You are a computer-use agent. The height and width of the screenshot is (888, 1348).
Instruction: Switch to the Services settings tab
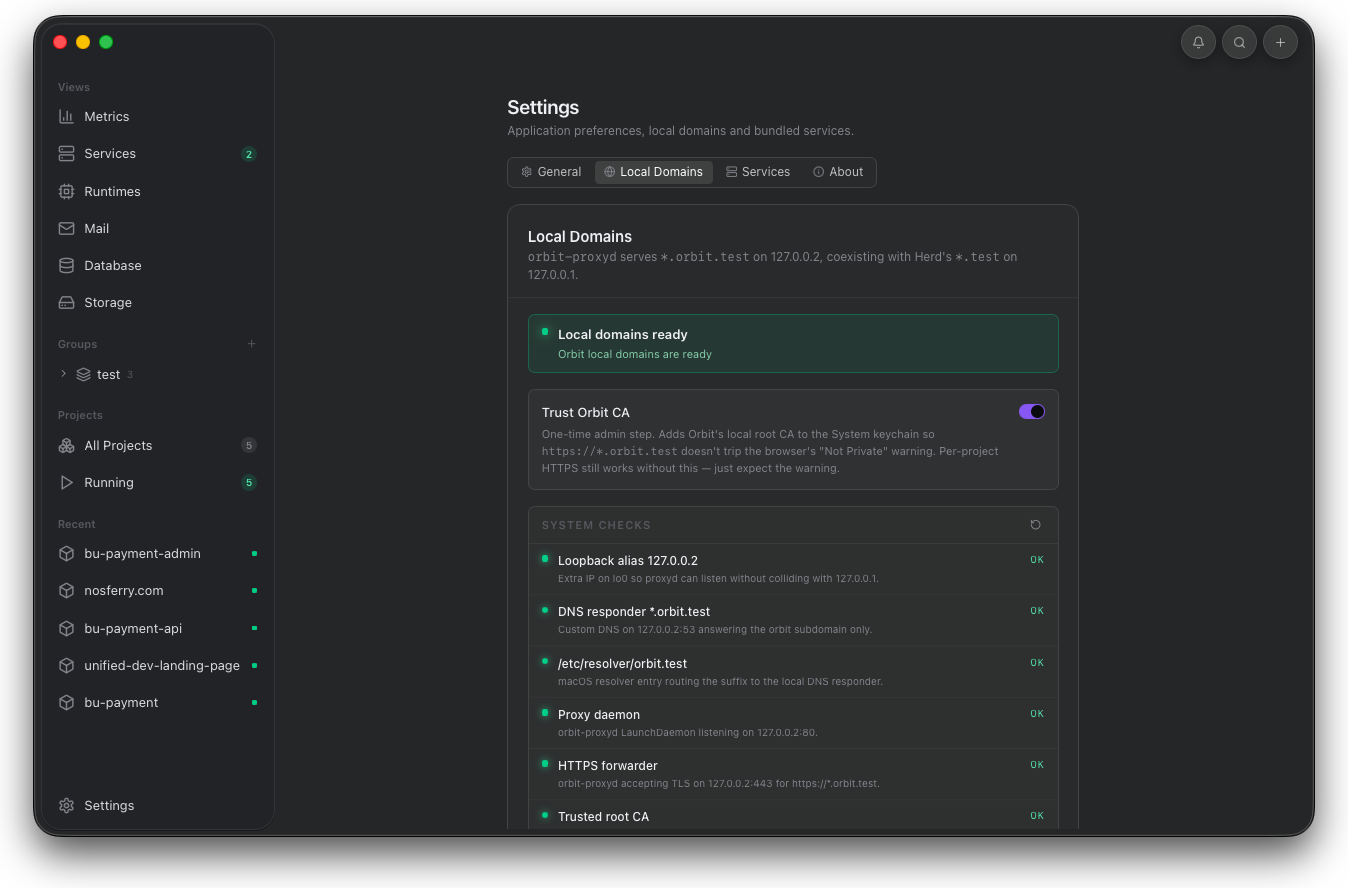[758, 172]
